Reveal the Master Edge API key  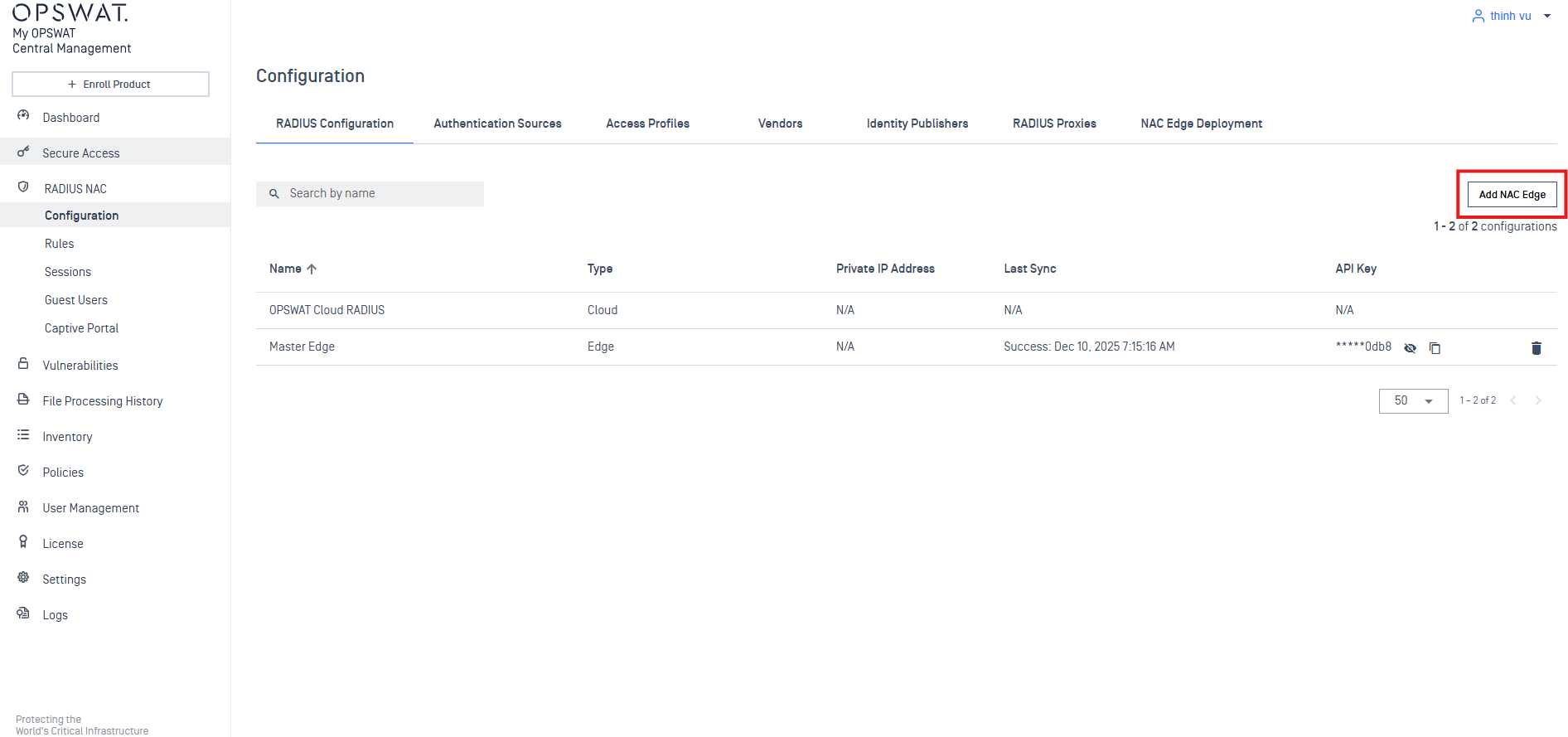tap(1410, 348)
